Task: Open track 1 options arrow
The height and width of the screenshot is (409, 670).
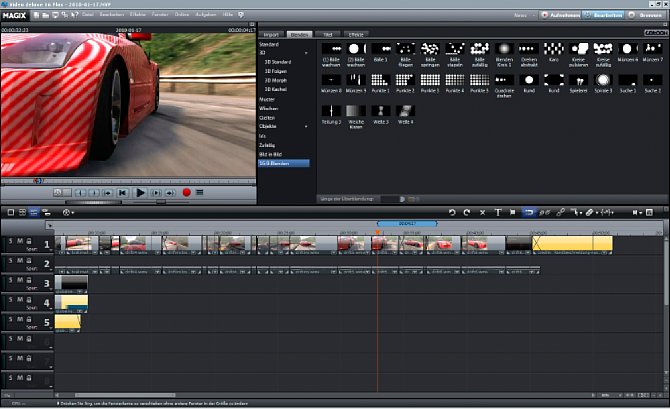Action: [x=51, y=250]
